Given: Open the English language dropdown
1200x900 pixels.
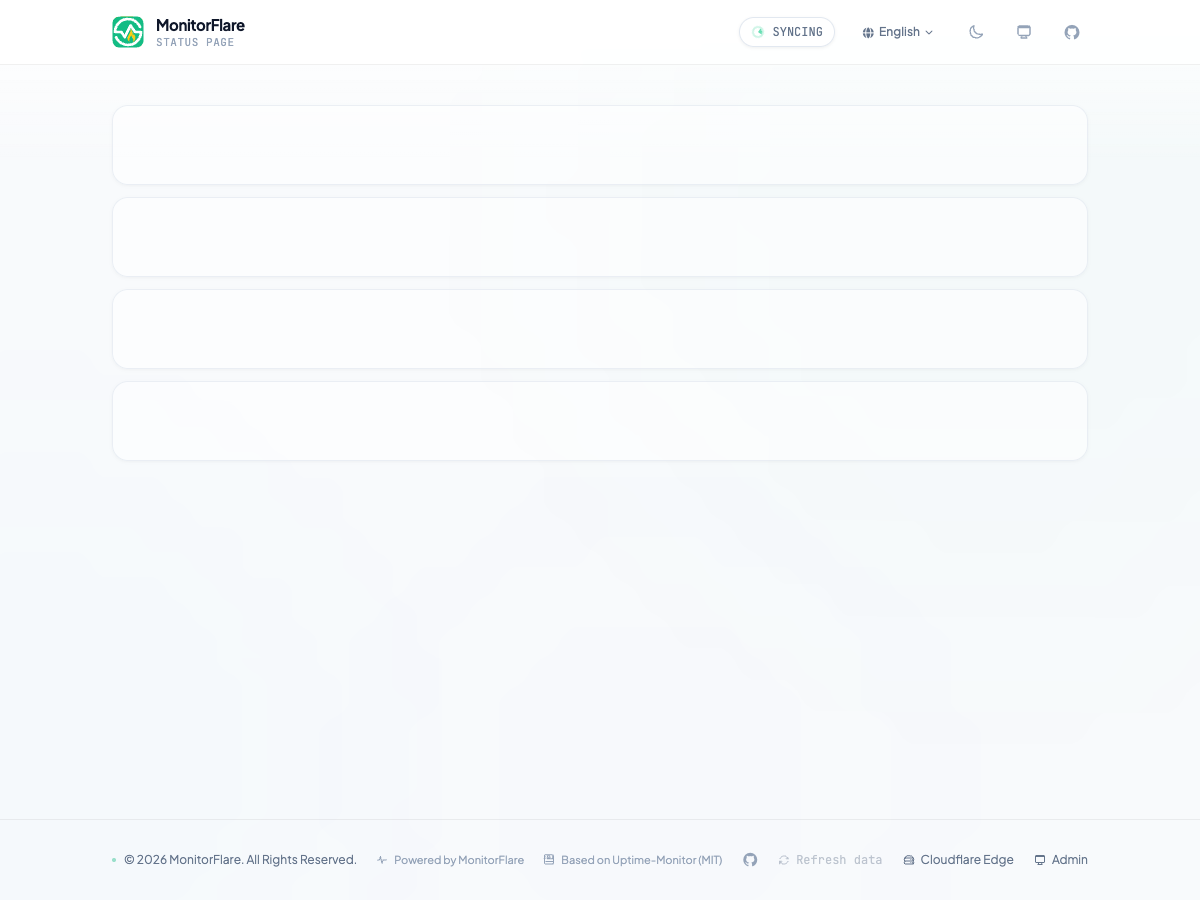Looking at the screenshot, I should pos(898,32).
